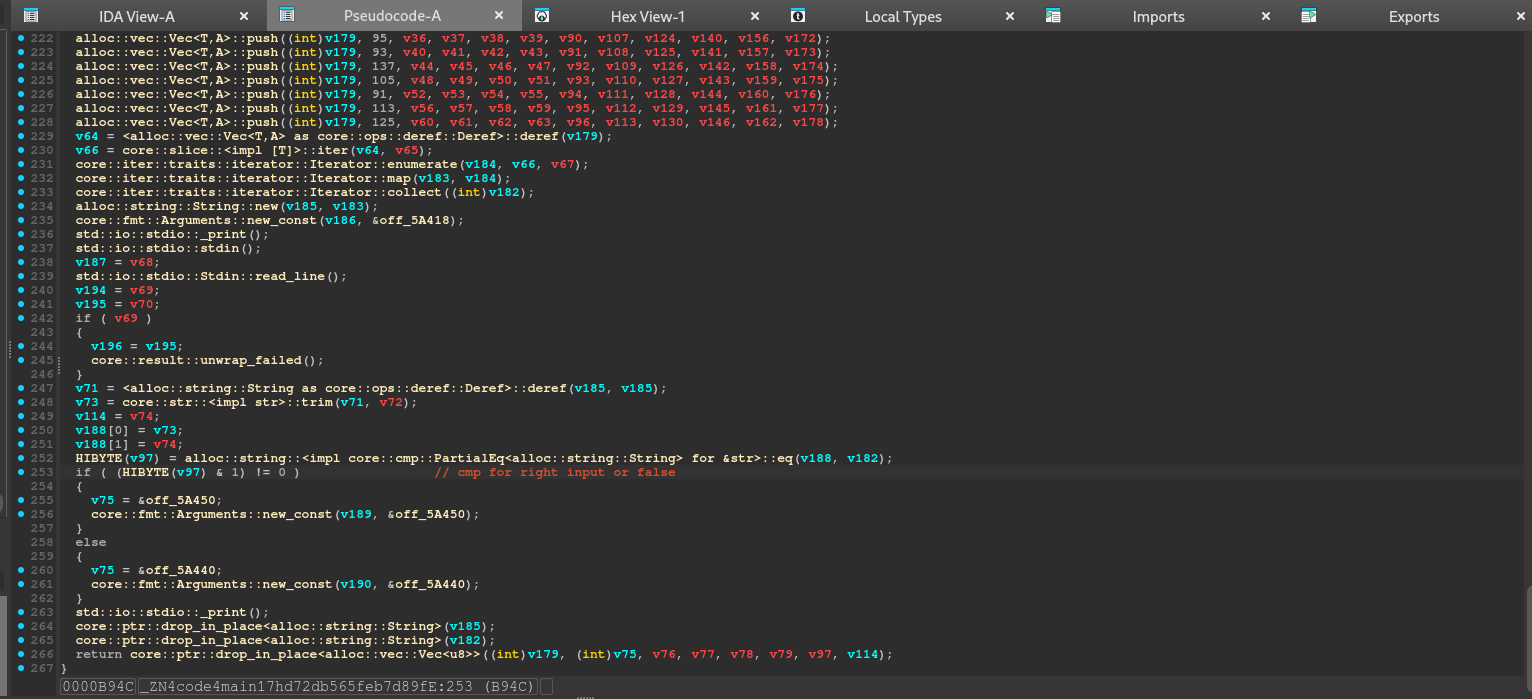Toggle breakpoint dot on line 245
1532x699 pixels.
pos(22,360)
